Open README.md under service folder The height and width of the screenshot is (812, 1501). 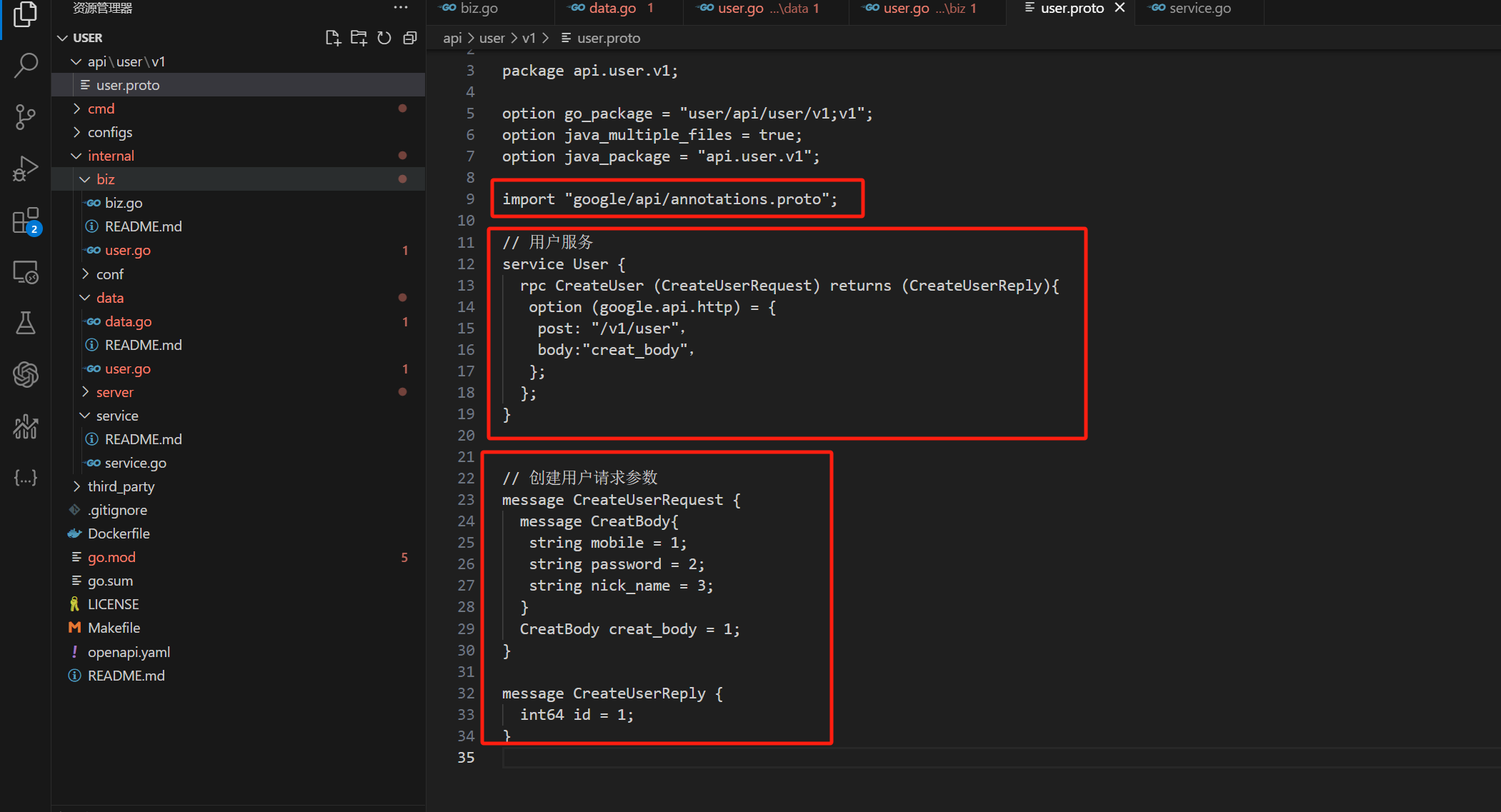239,439
